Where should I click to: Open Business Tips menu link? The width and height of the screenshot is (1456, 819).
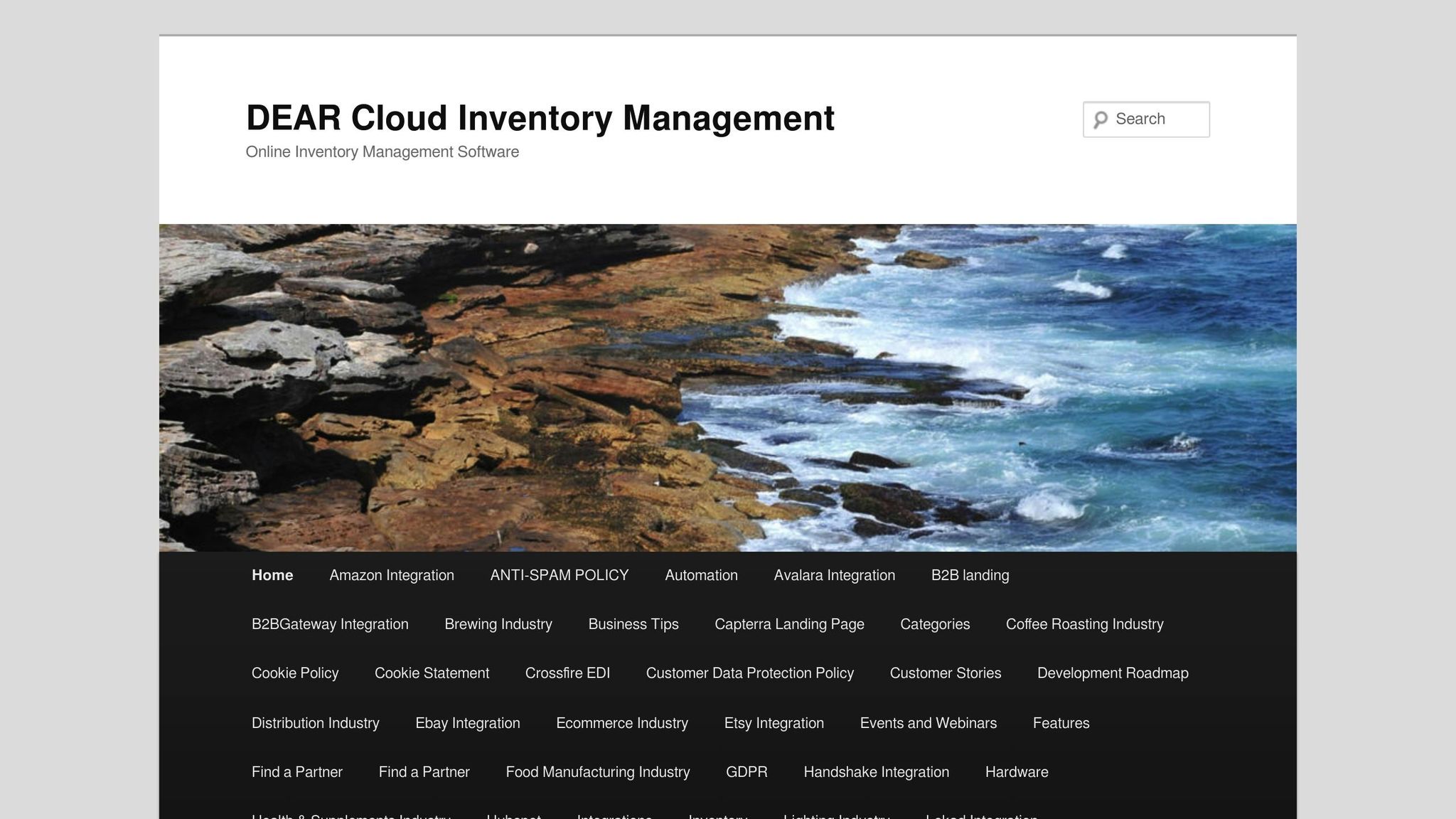633,624
